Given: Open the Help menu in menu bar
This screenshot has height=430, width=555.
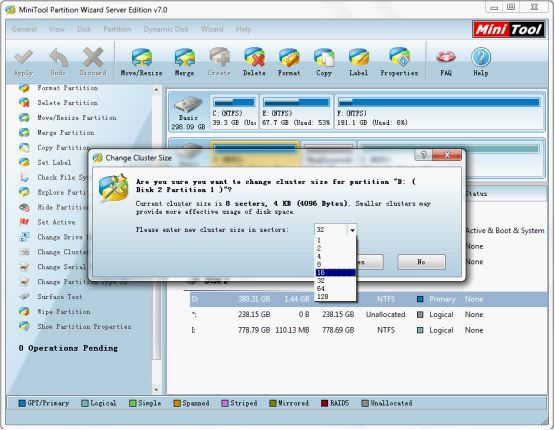Looking at the screenshot, I should [244, 29].
